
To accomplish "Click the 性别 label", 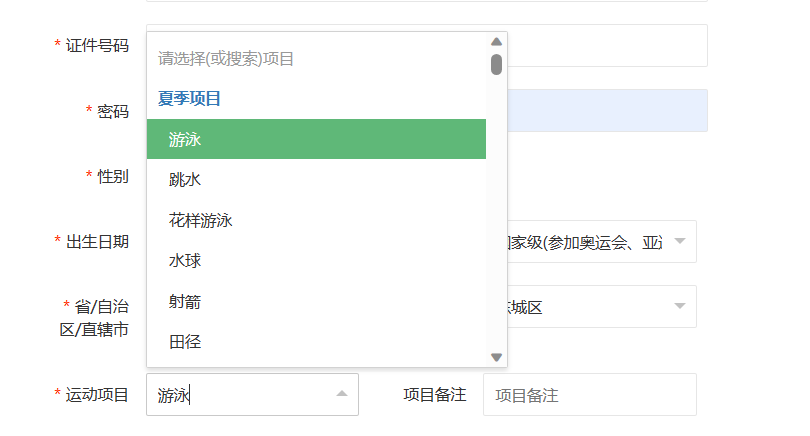I will (113, 177).
